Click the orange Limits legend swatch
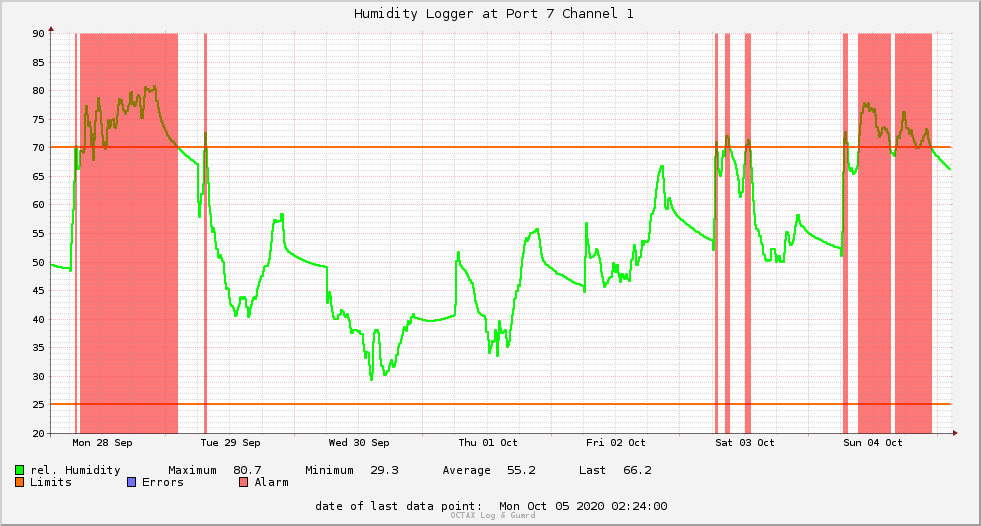Viewport: 981px width, 526px height. (19, 482)
